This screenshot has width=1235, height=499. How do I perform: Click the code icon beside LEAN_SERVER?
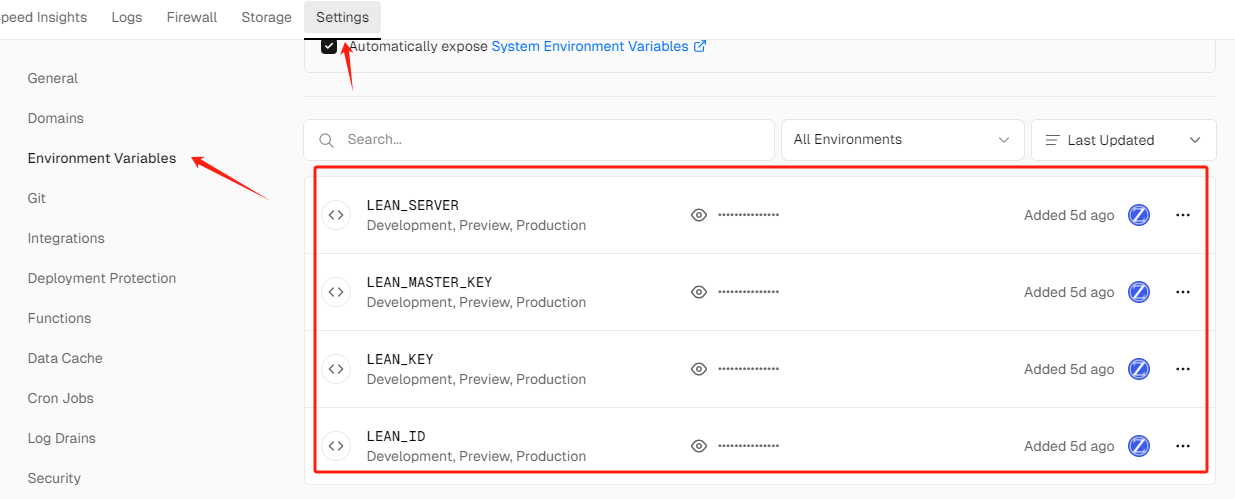[x=336, y=215]
